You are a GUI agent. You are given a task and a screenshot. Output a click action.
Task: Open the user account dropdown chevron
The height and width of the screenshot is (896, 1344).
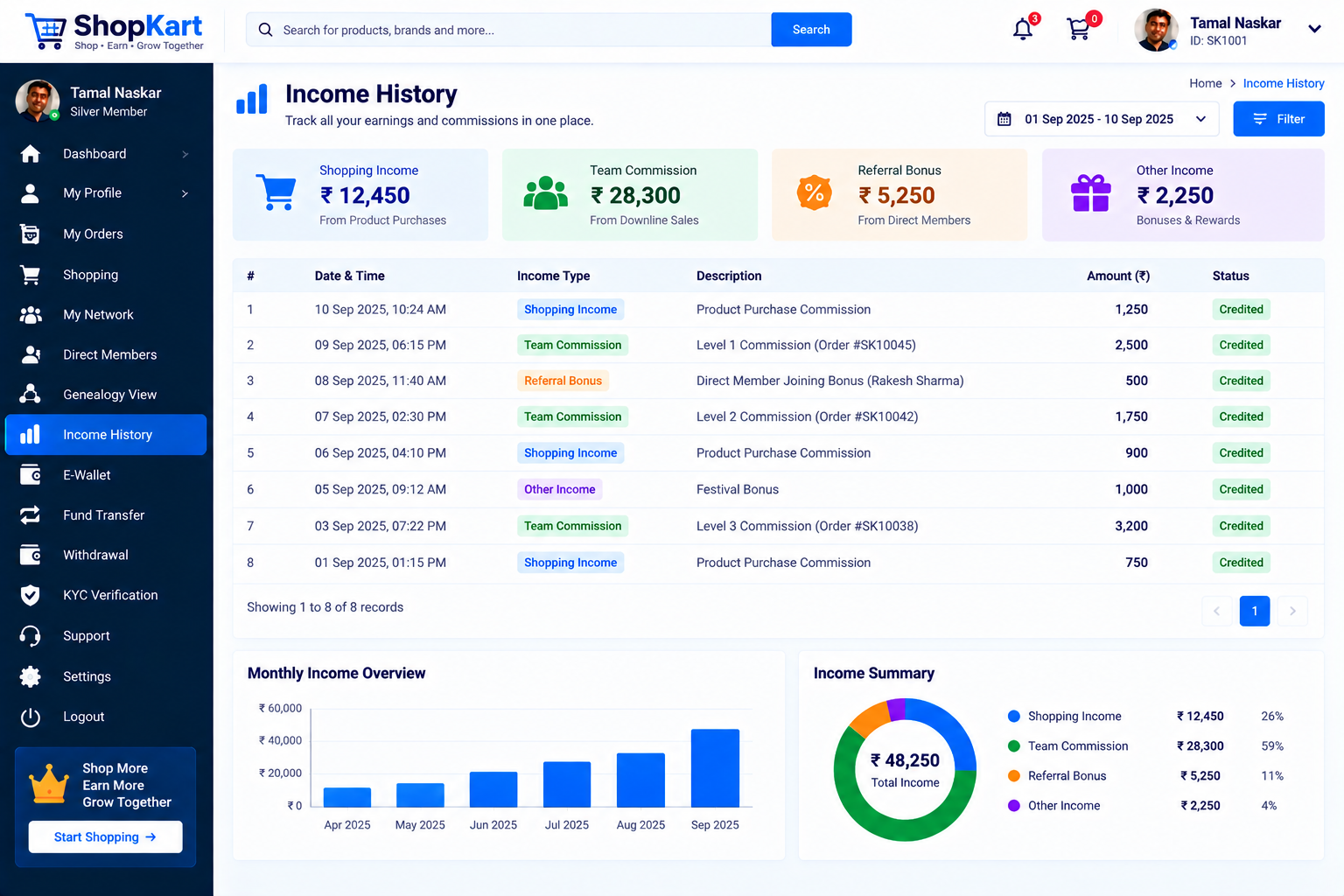[x=1314, y=29]
